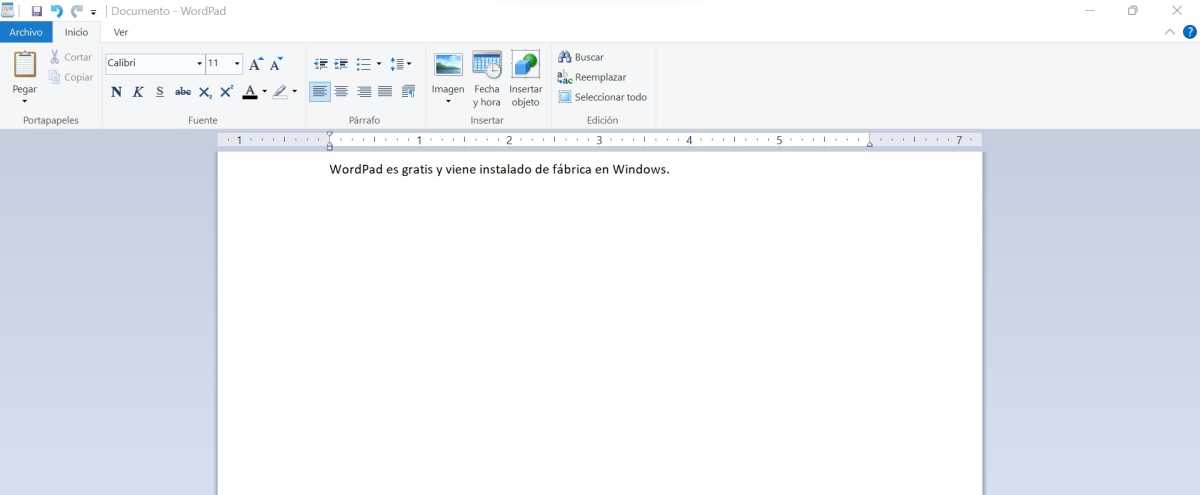Image resolution: width=1200 pixels, height=495 pixels.
Task: Click Seleccionar todo
Action: click(x=603, y=97)
